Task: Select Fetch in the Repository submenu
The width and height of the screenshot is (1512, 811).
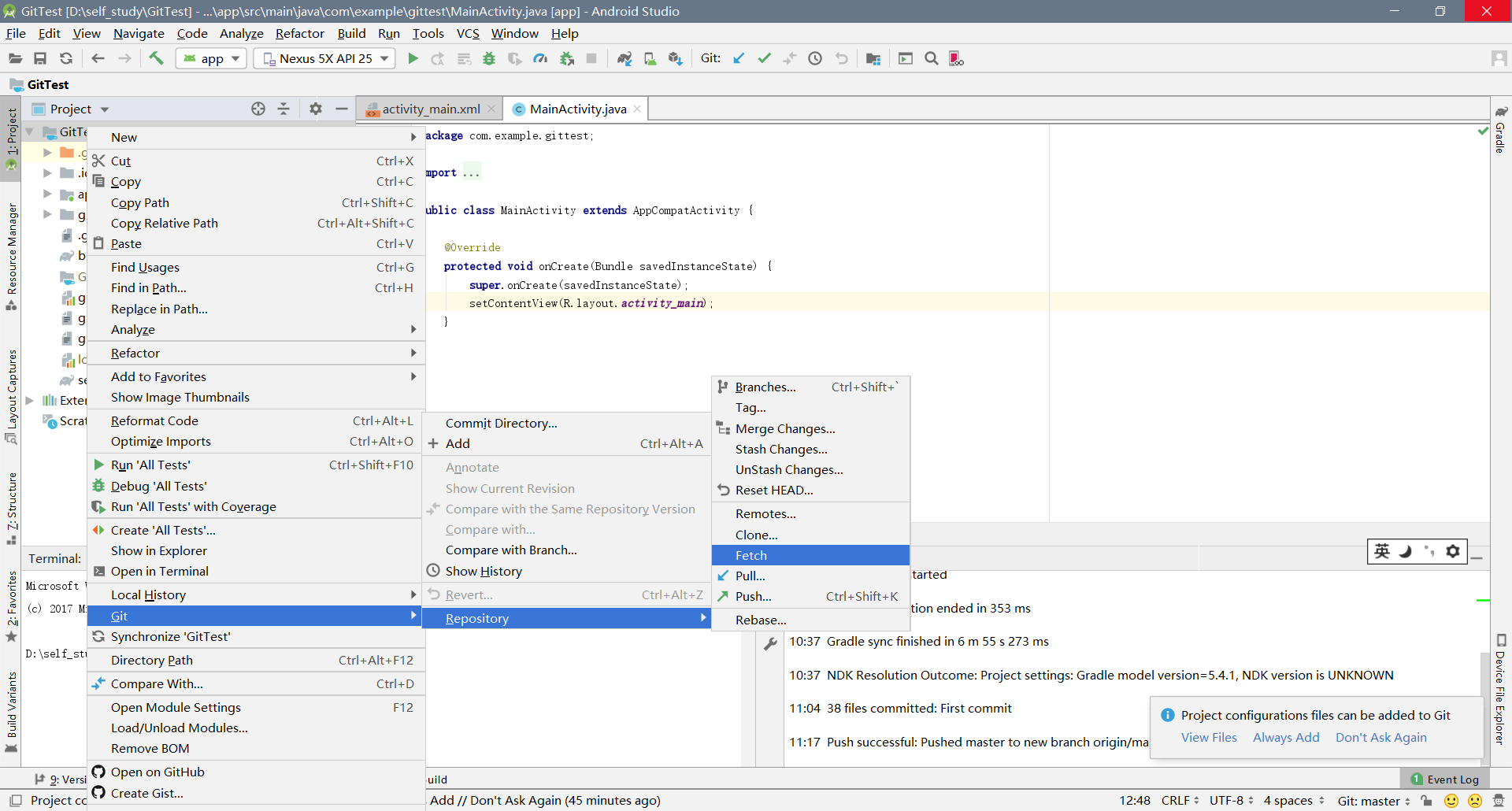Action: pos(810,555)
